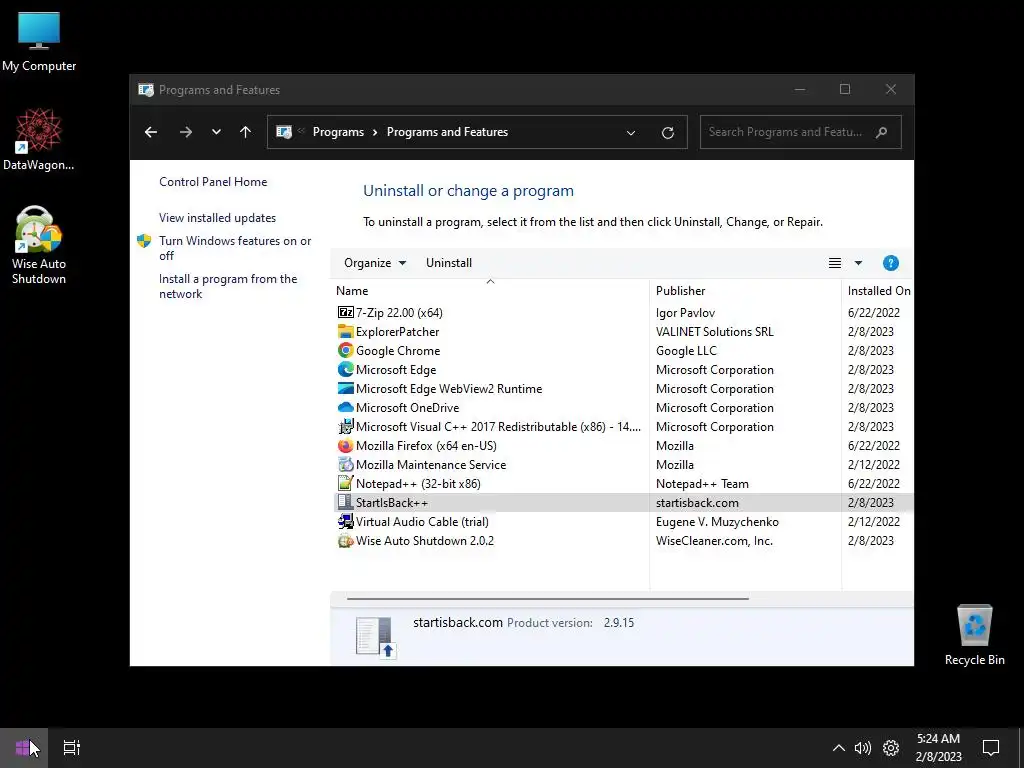Select the Notepad++ icon in list

[345, 484]
